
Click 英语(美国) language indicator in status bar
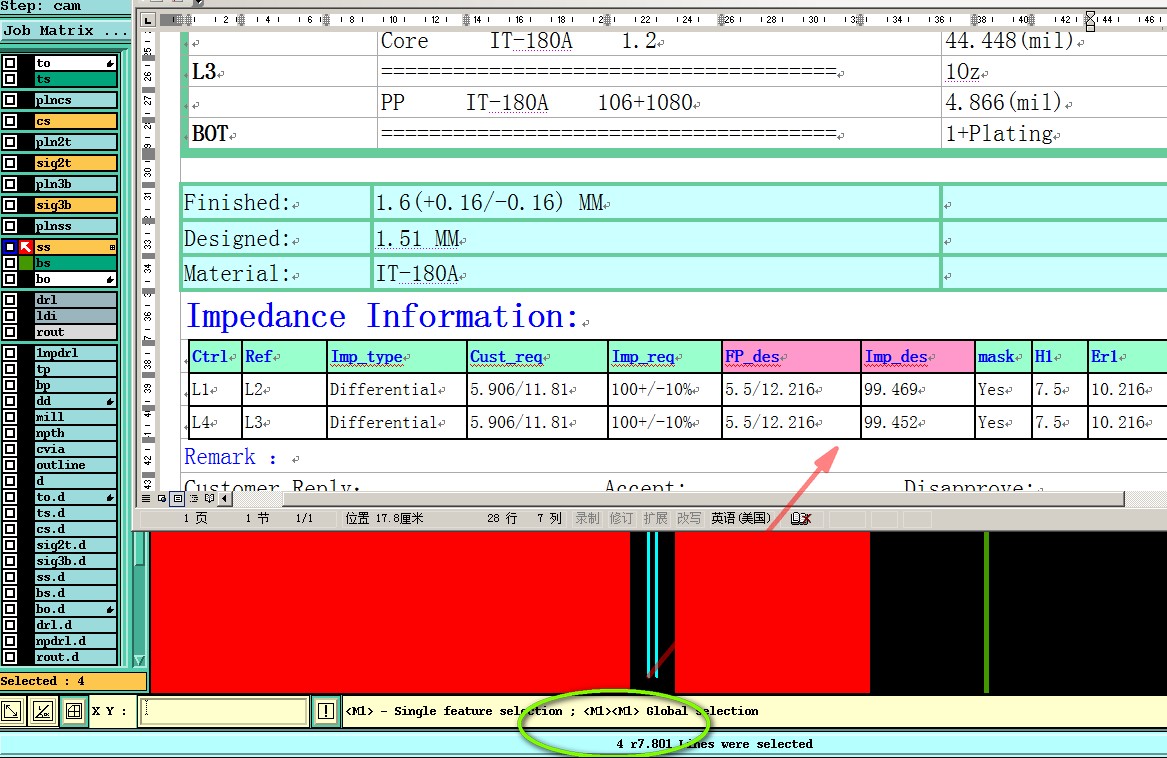[741, 518]
